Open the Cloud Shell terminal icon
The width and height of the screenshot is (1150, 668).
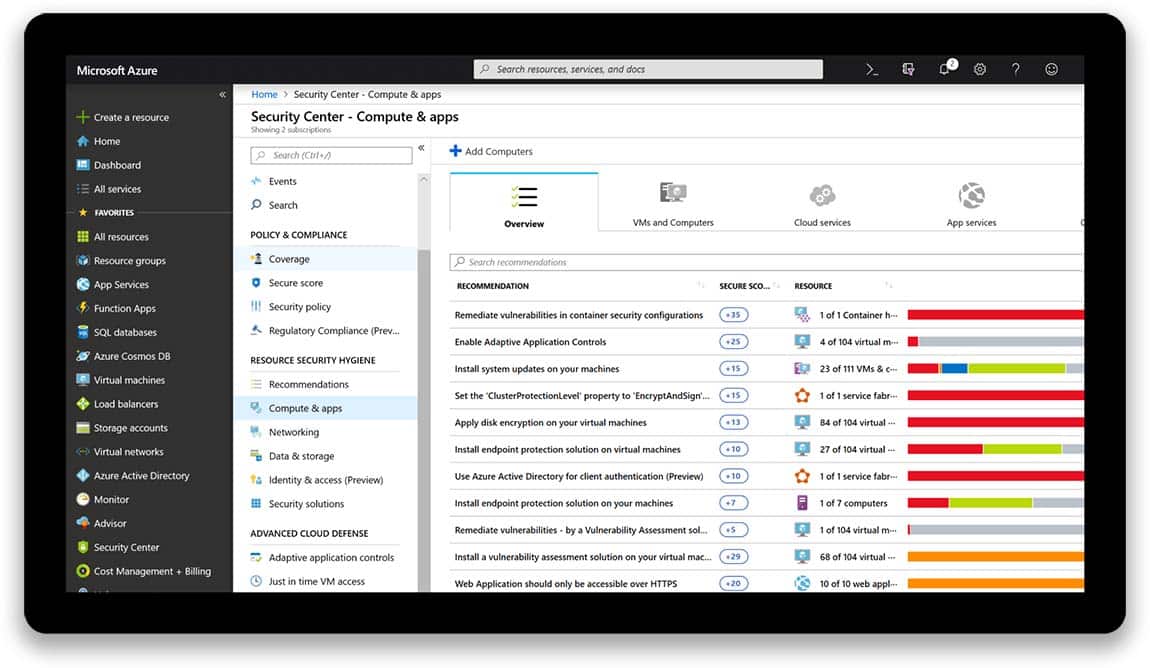(x=870, y=68)
